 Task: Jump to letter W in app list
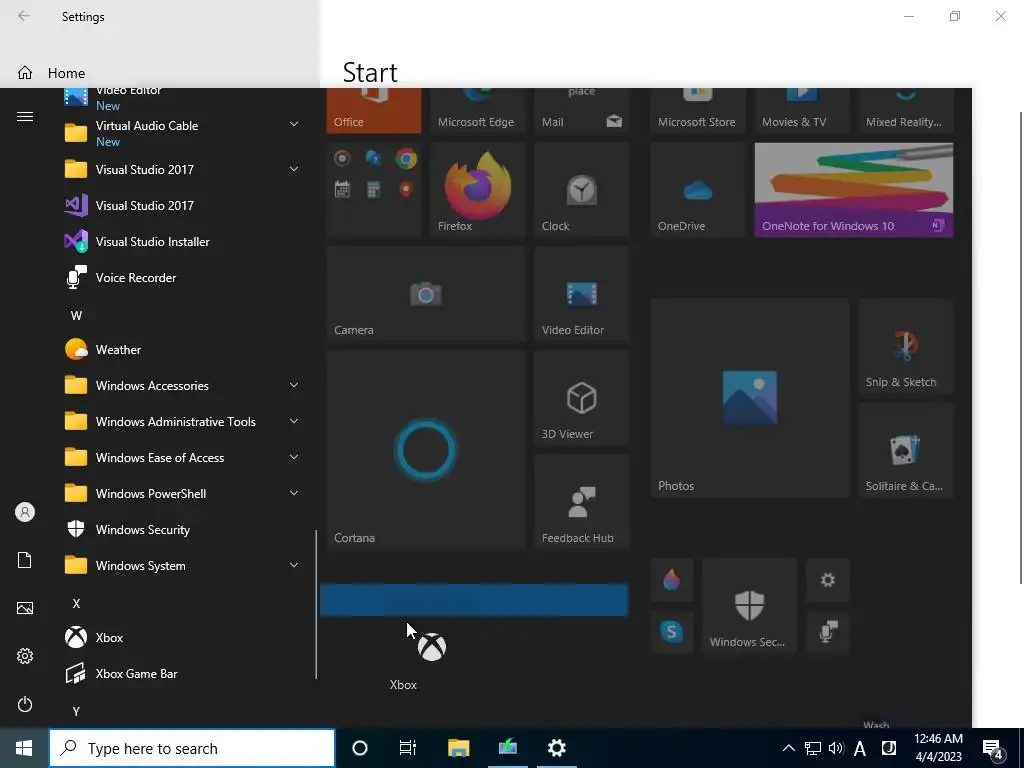pos(76,315)
